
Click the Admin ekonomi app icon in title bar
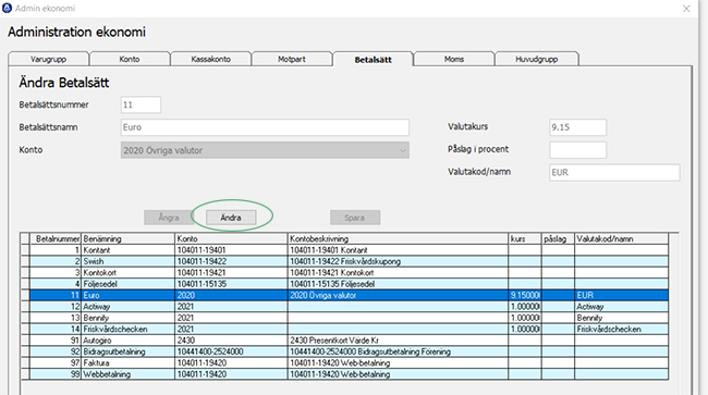(7, 8)
